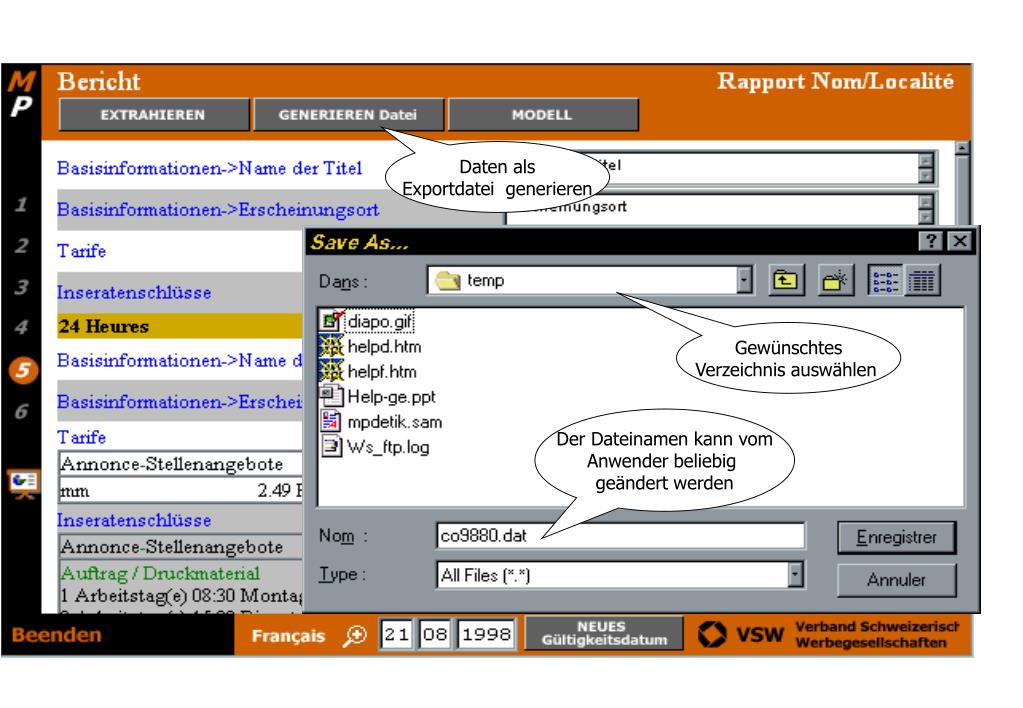Click the presentation icon in sidebar
Screen dimensions: 1023x708
point(23,484)
